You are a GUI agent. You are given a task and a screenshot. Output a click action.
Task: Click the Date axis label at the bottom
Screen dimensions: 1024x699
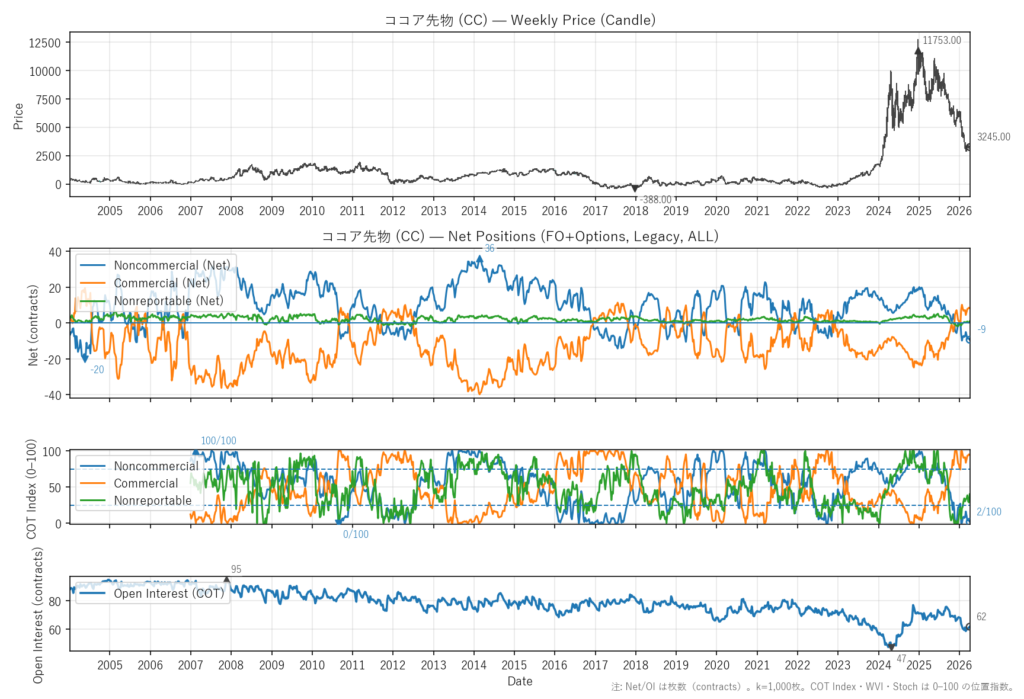pos(520,681)
